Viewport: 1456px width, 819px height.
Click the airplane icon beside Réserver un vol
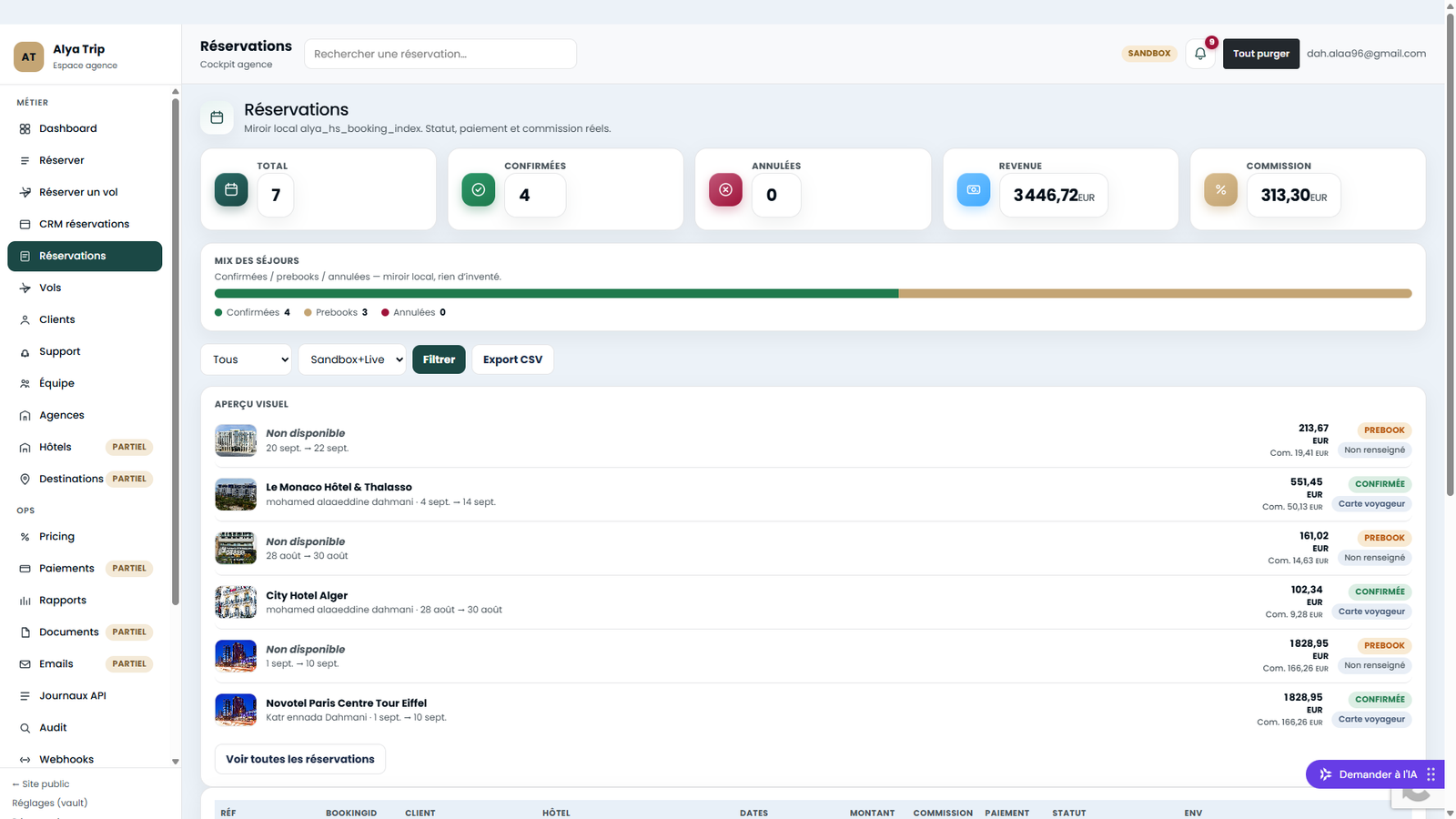click(x=25, y=192)
